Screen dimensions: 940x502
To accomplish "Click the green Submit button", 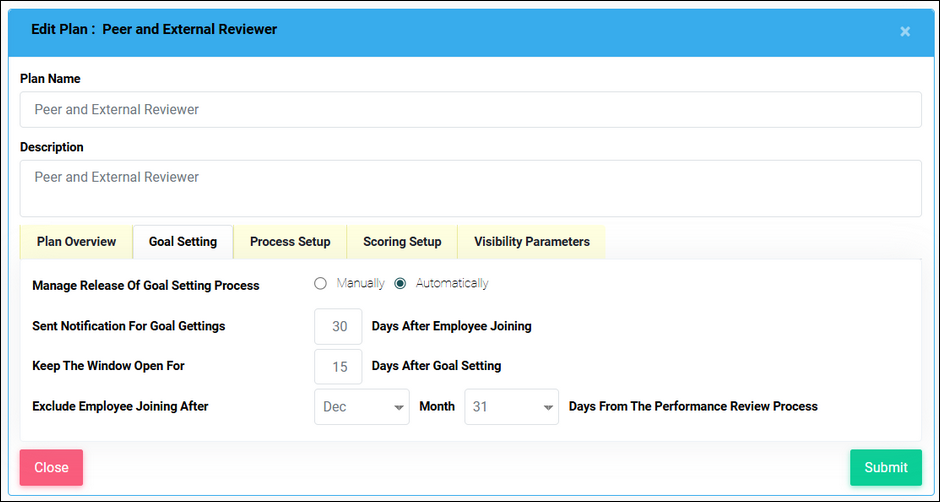I will [x=885, y=467].
